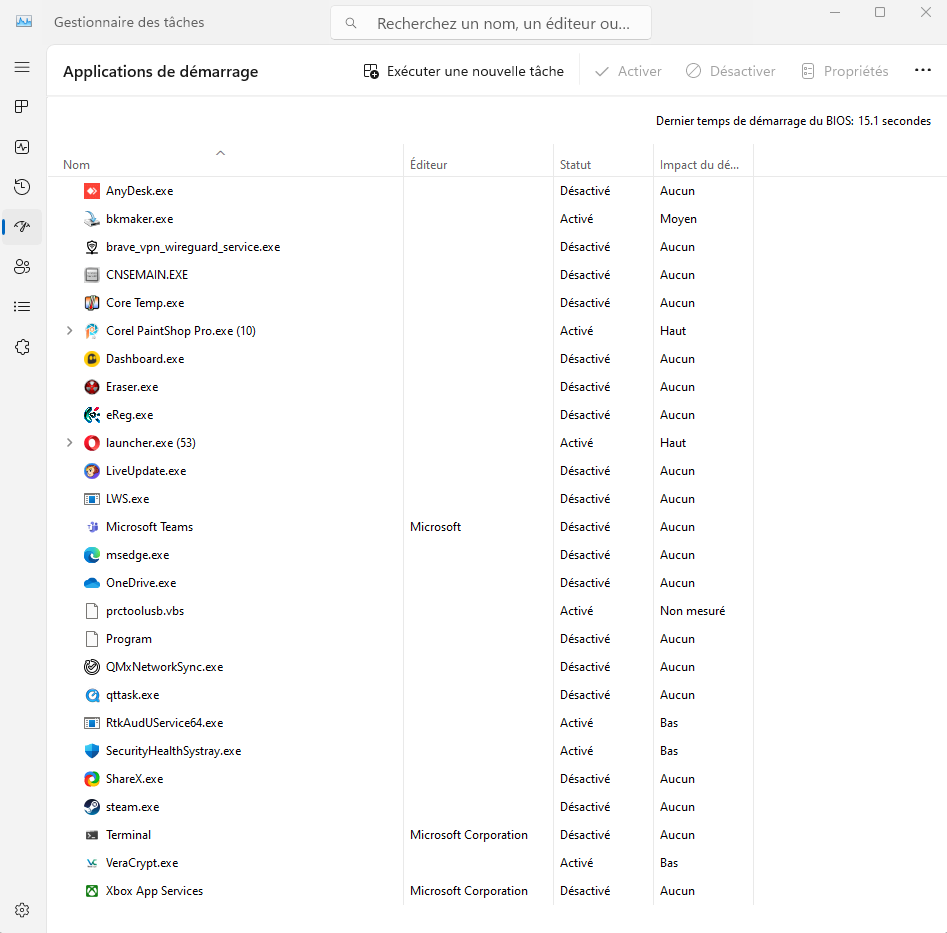The height and width of the screenshot is (933, 947).
Task: Click the Désactiver button
Action: pos(731,71)
